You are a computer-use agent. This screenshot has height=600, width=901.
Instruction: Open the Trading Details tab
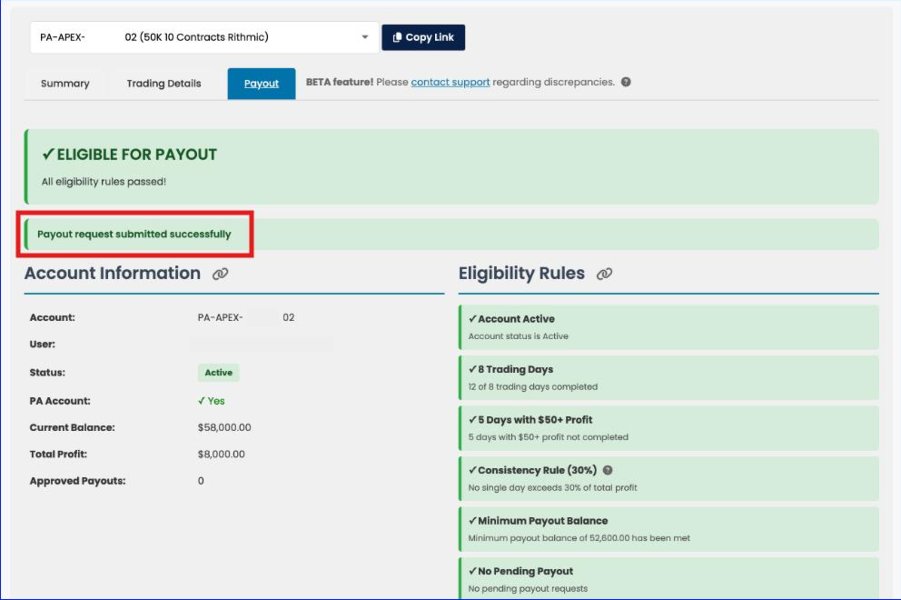coord(164,83)
